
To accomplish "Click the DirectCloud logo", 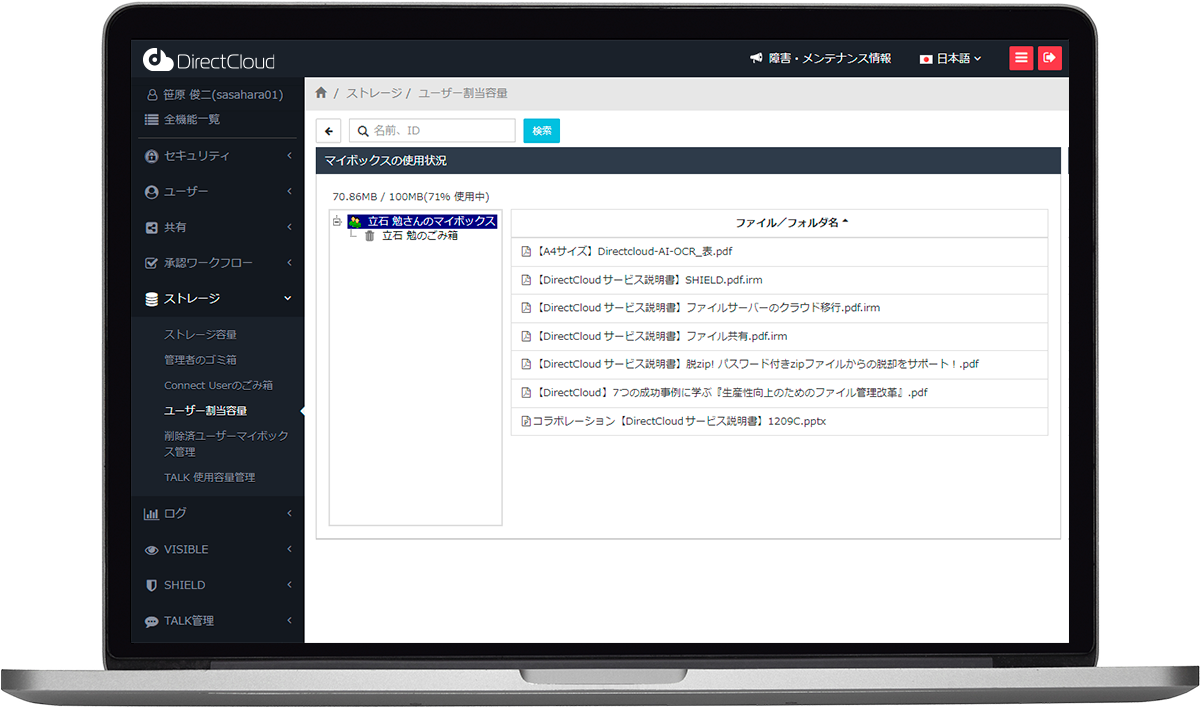I will pyautogui.click(x=208, y=60).
